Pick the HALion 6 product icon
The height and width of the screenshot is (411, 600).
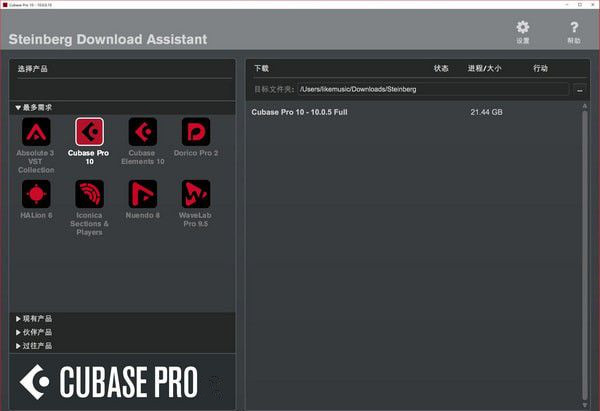pyautogui.click(x=36, y=194)
